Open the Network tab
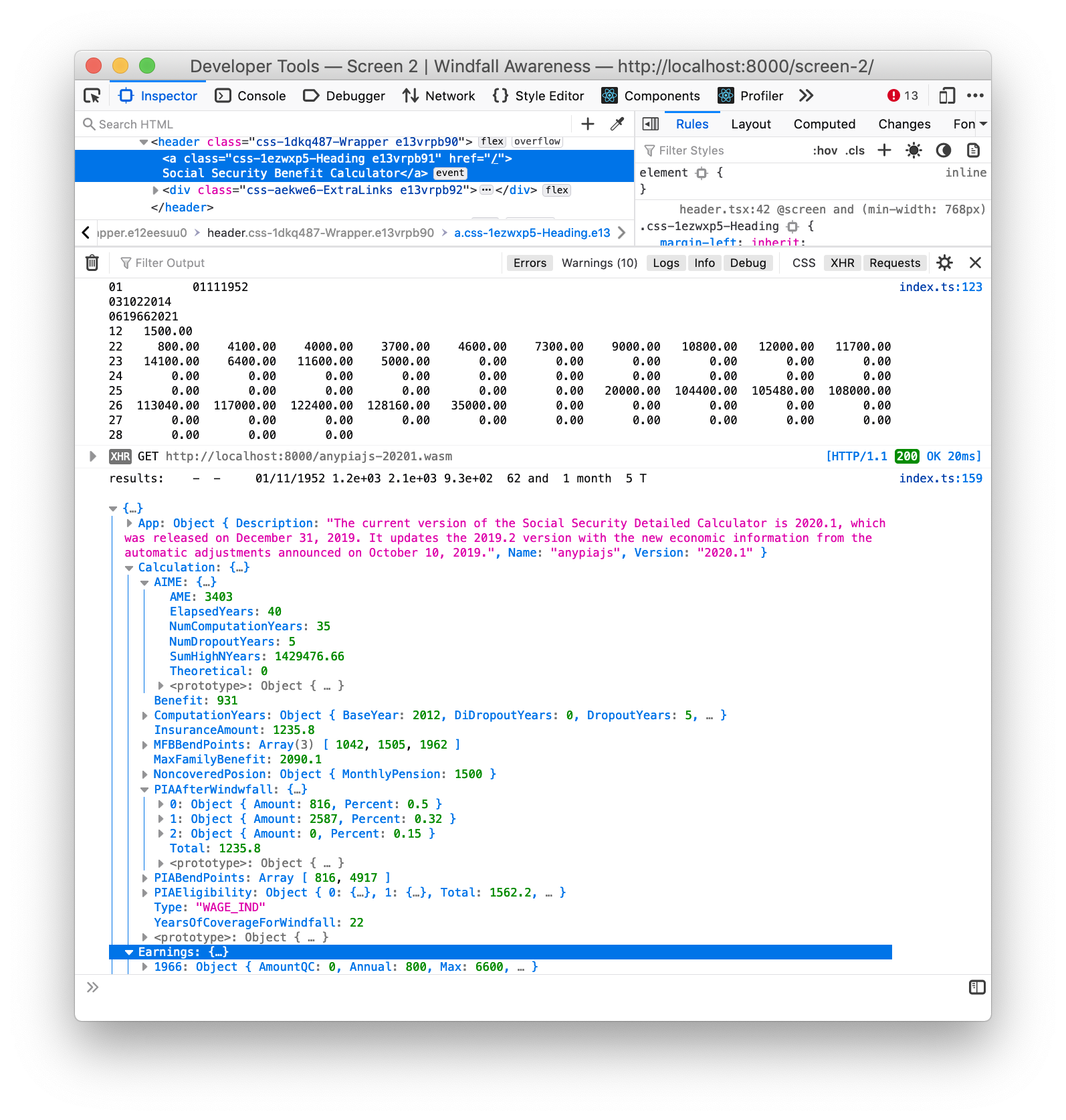Screen dimensions: 1066x1120 [439, 96]
